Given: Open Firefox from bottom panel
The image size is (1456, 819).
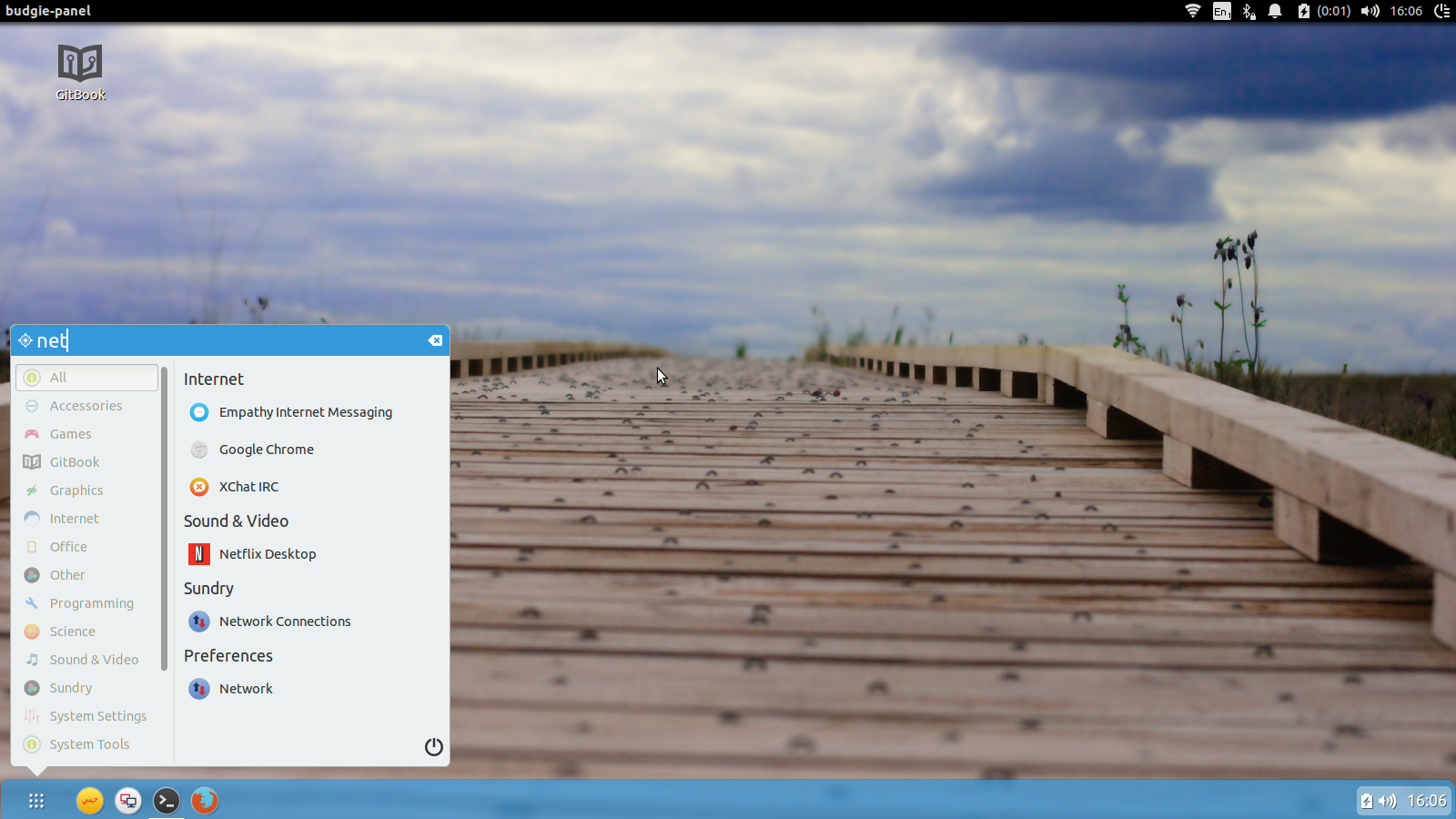Looking at the screenshot, I should (x=205, y=801).
